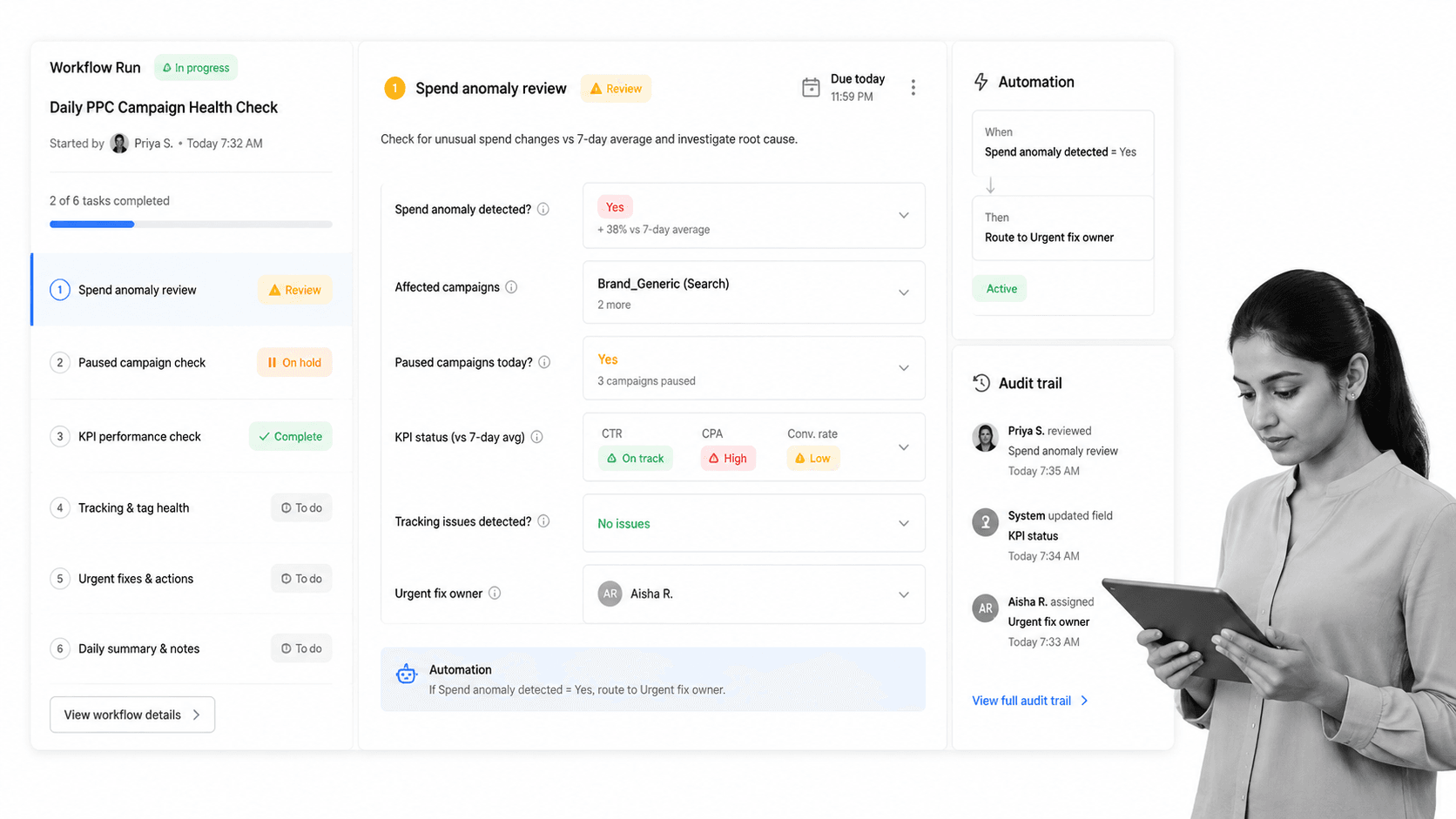The width and height of the screenshot is (1456, 819).
Task: Open the three-dot more options menu
Action: click(913, 88)
